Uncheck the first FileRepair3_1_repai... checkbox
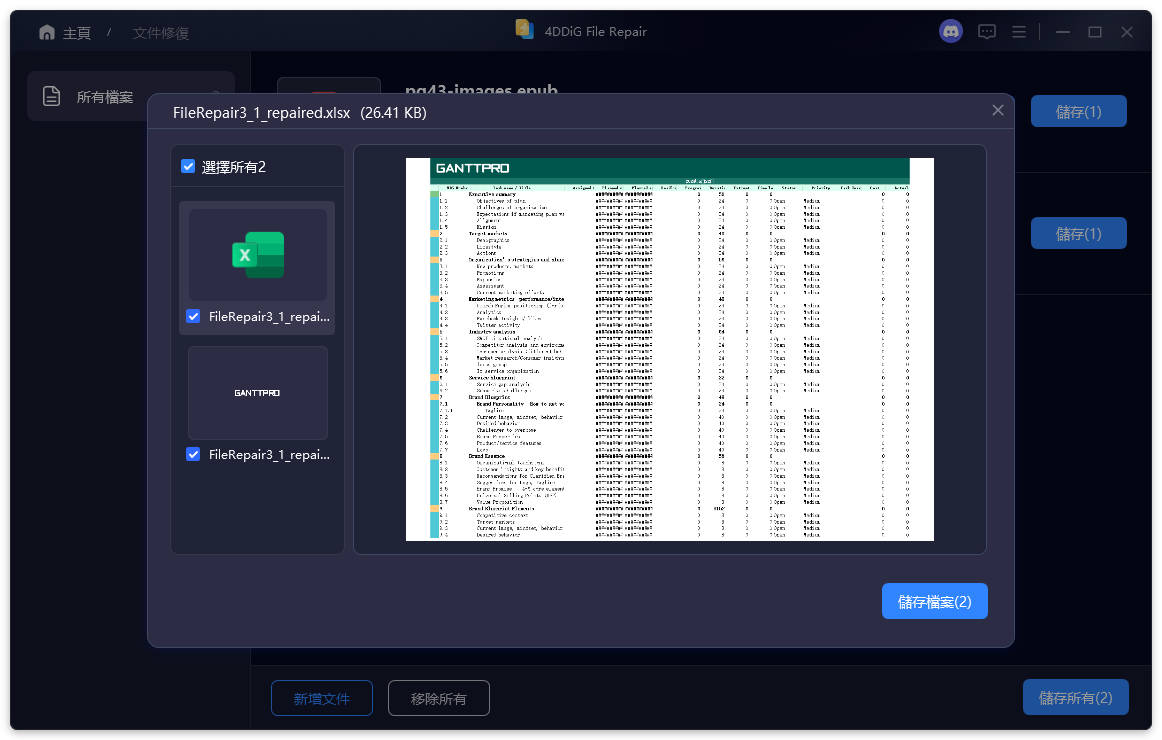1162x740 pixels. (x=192, y=316)
